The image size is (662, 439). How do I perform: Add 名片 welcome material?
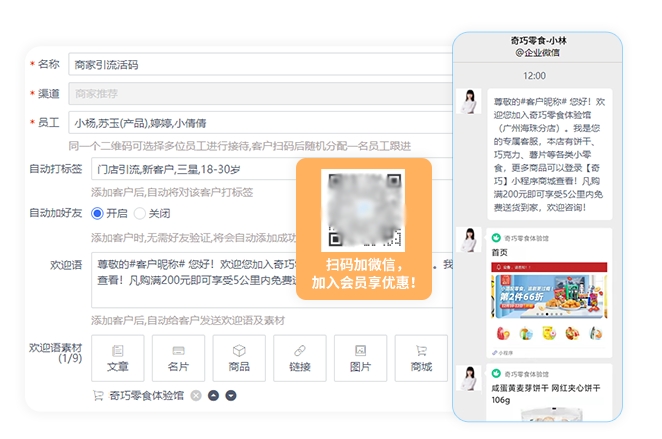click(x=178, y=358)
